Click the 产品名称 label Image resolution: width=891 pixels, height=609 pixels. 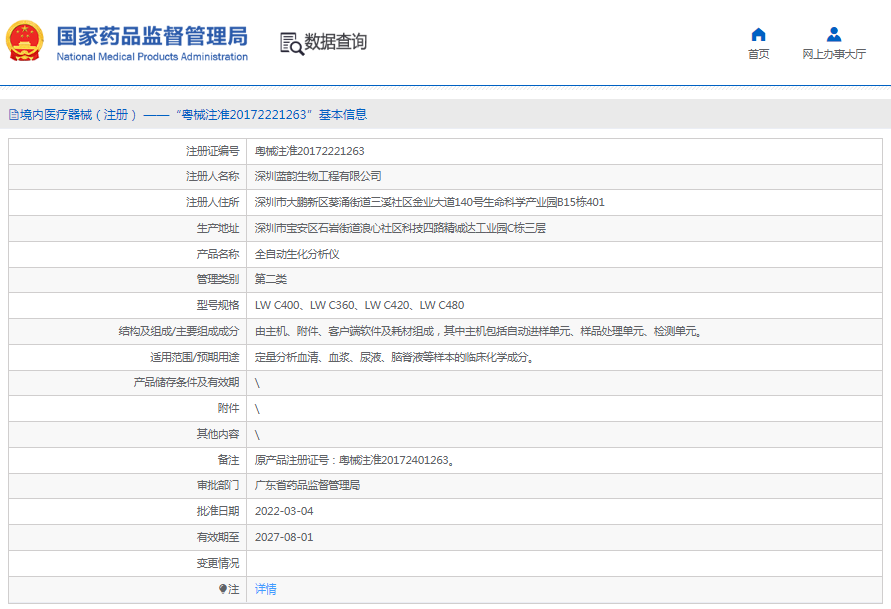(218, 254)
